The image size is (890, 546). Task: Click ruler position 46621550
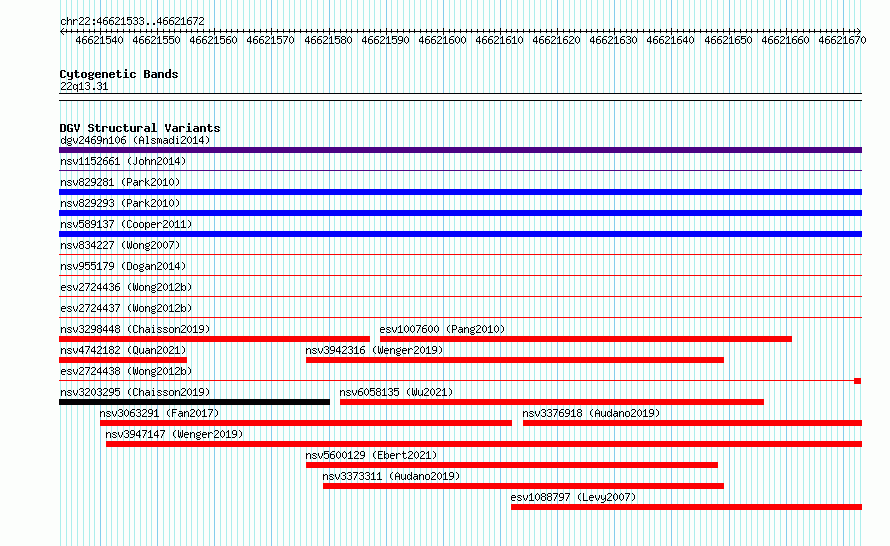pos(156,40)
